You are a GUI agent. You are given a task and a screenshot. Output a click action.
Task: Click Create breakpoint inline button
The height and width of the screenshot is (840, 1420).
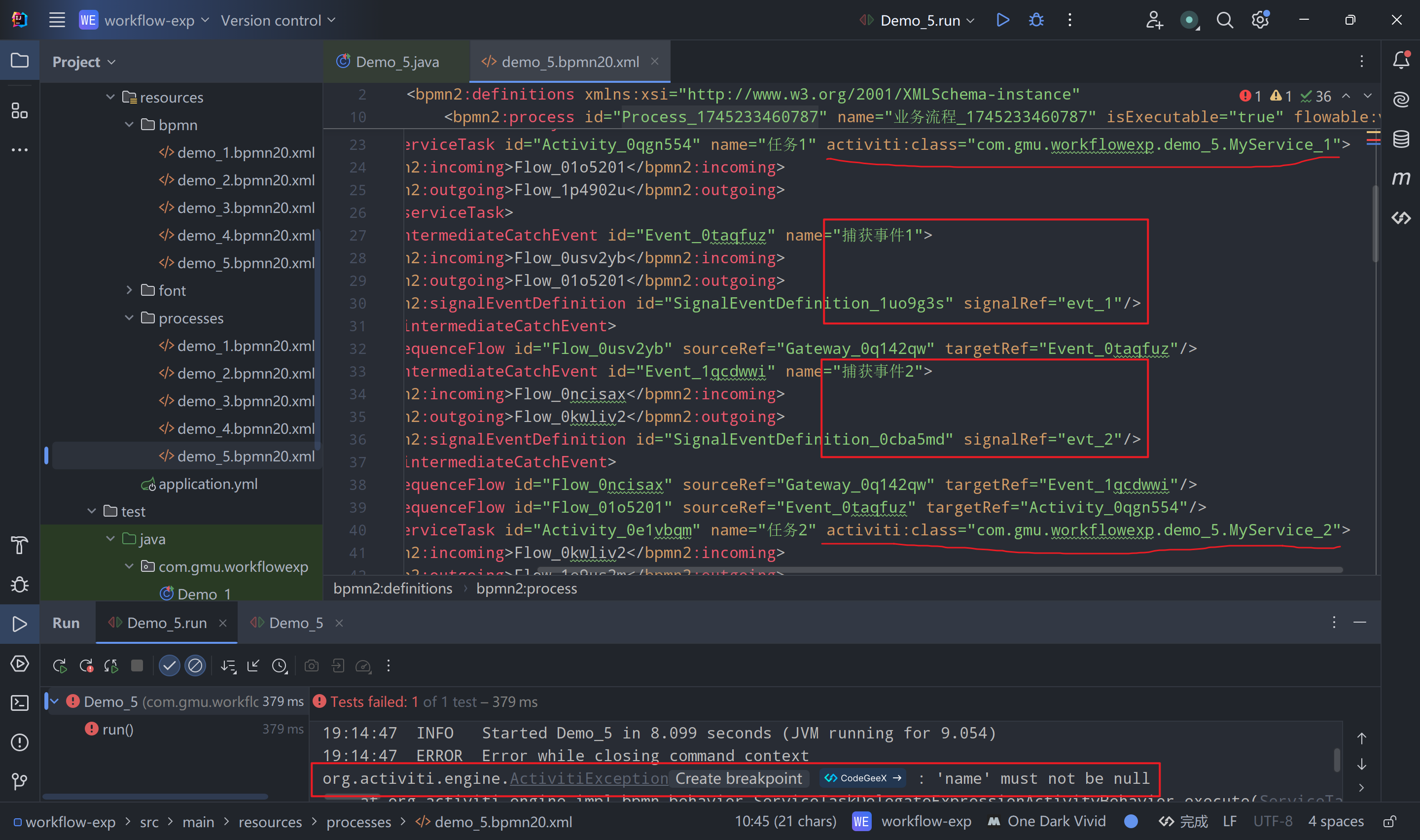tap(739, 778)
